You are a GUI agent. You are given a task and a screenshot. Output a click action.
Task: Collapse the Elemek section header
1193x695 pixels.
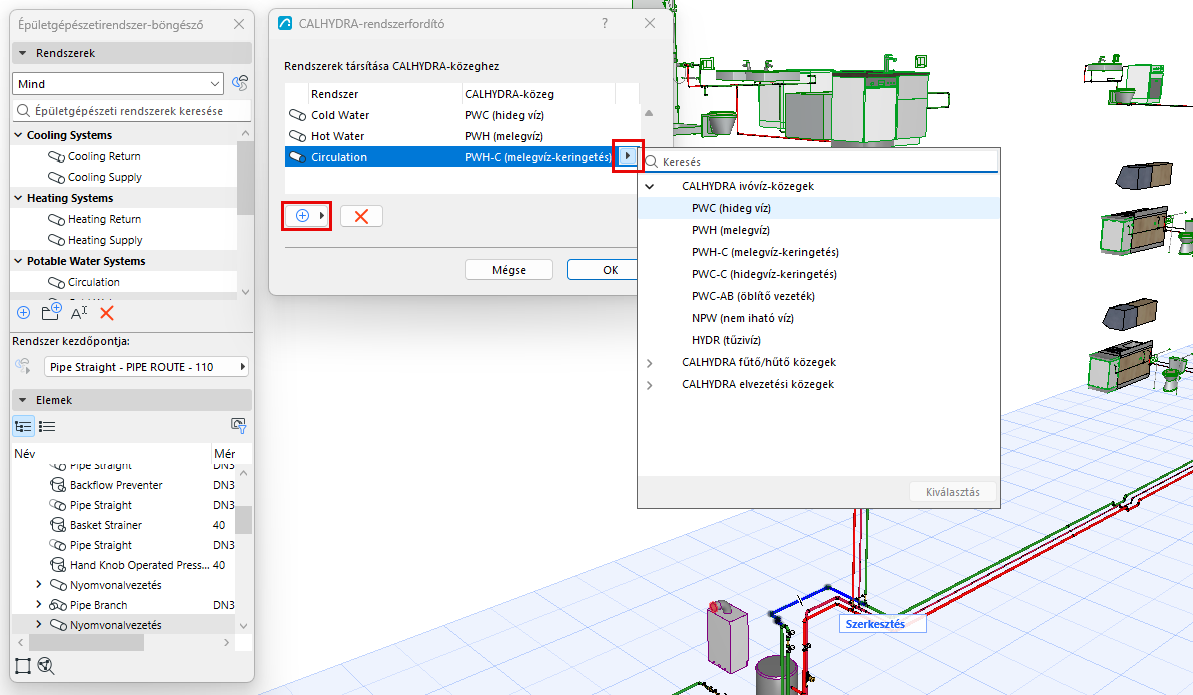(23, 400)
